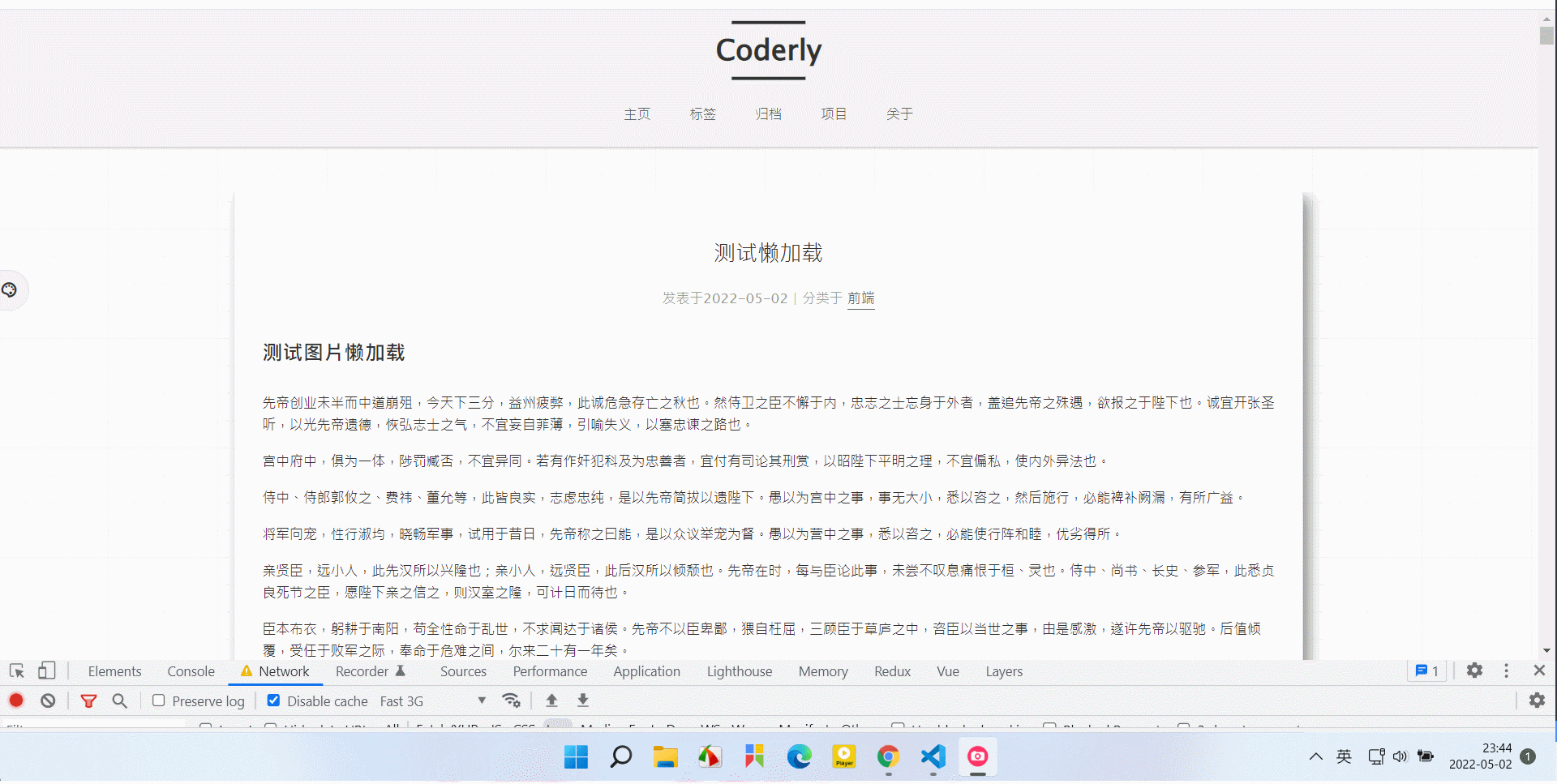Open 关于 in the site navigation
The image size is (1557, 784).
tap(899, 114)
